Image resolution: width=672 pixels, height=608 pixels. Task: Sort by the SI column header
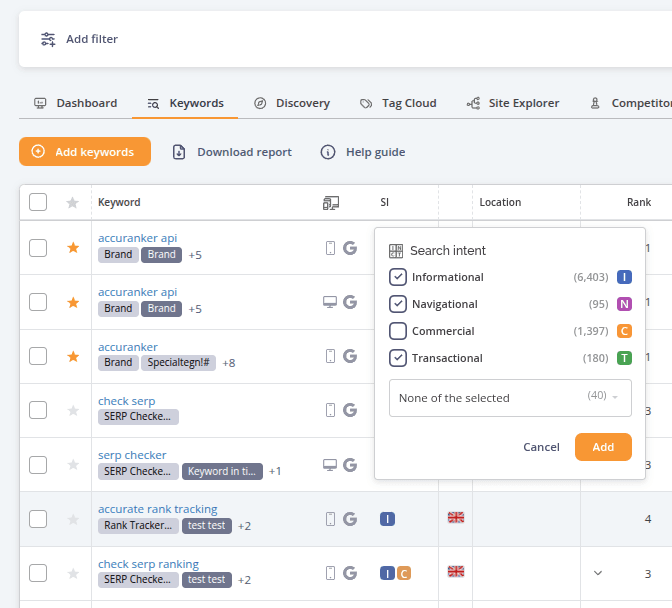[x=384, y=202]
